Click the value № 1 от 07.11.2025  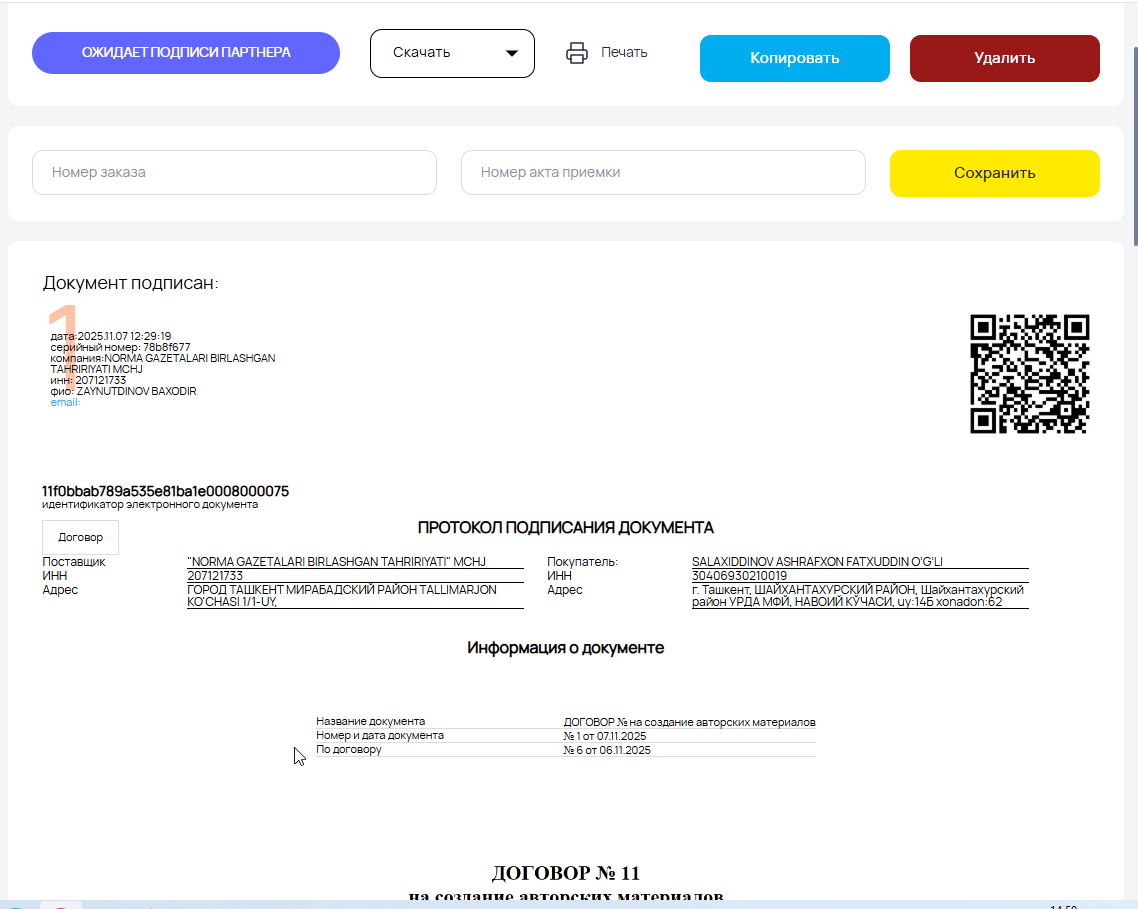605,736
